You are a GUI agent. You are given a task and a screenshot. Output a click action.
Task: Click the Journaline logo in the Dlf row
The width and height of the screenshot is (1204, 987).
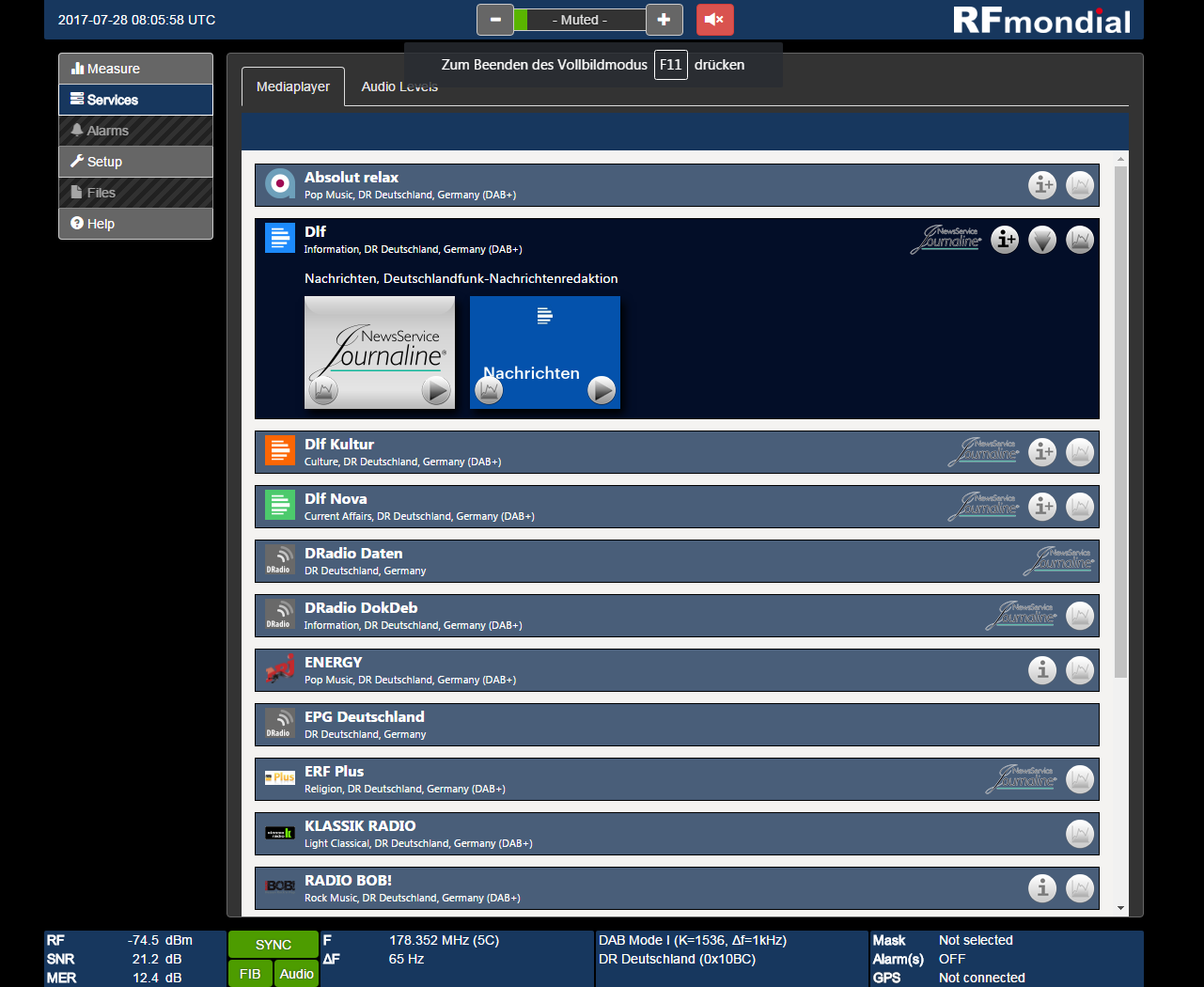click(946, 240)
